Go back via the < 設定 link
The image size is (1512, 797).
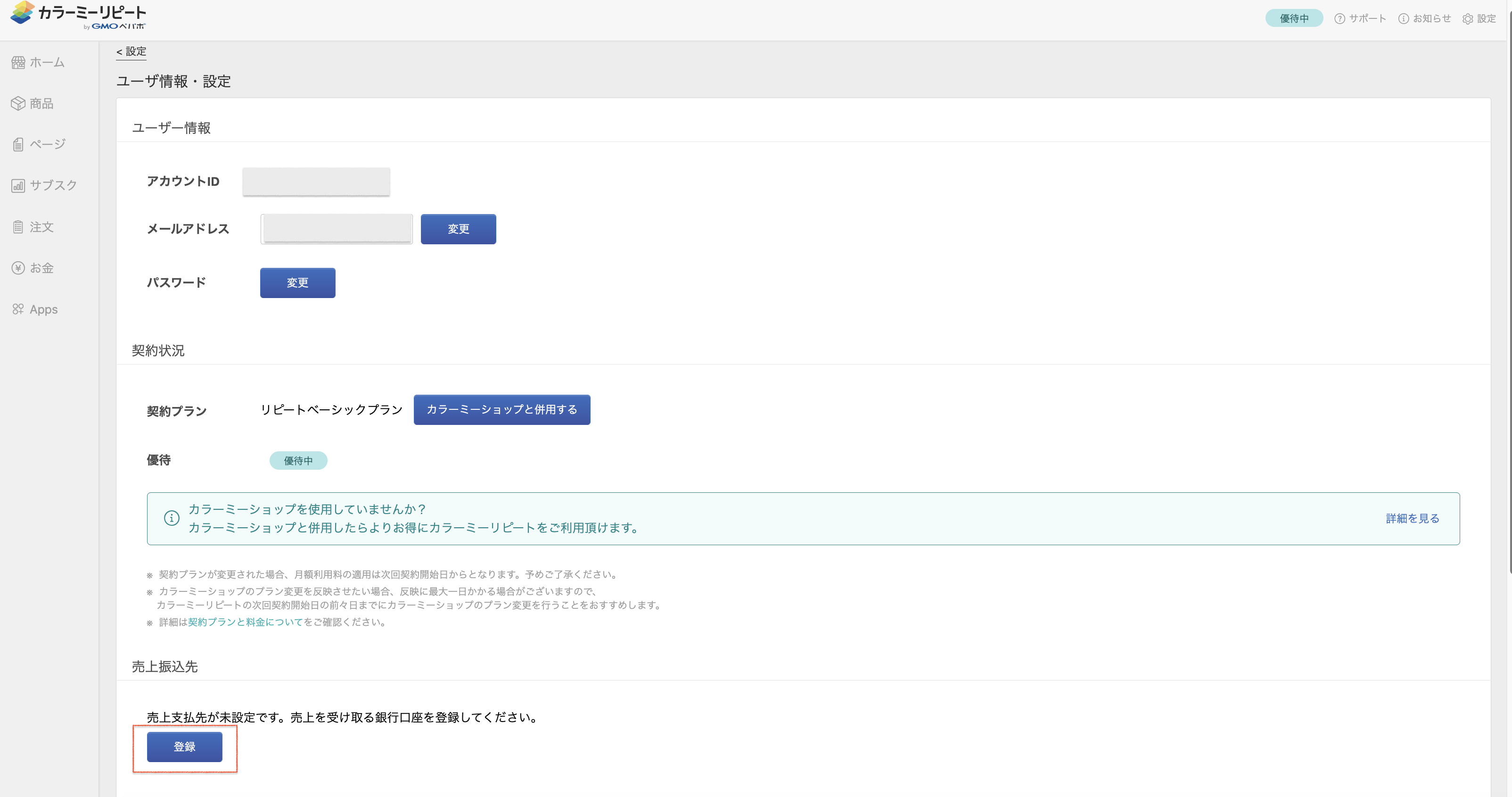[x=131, y=52]
